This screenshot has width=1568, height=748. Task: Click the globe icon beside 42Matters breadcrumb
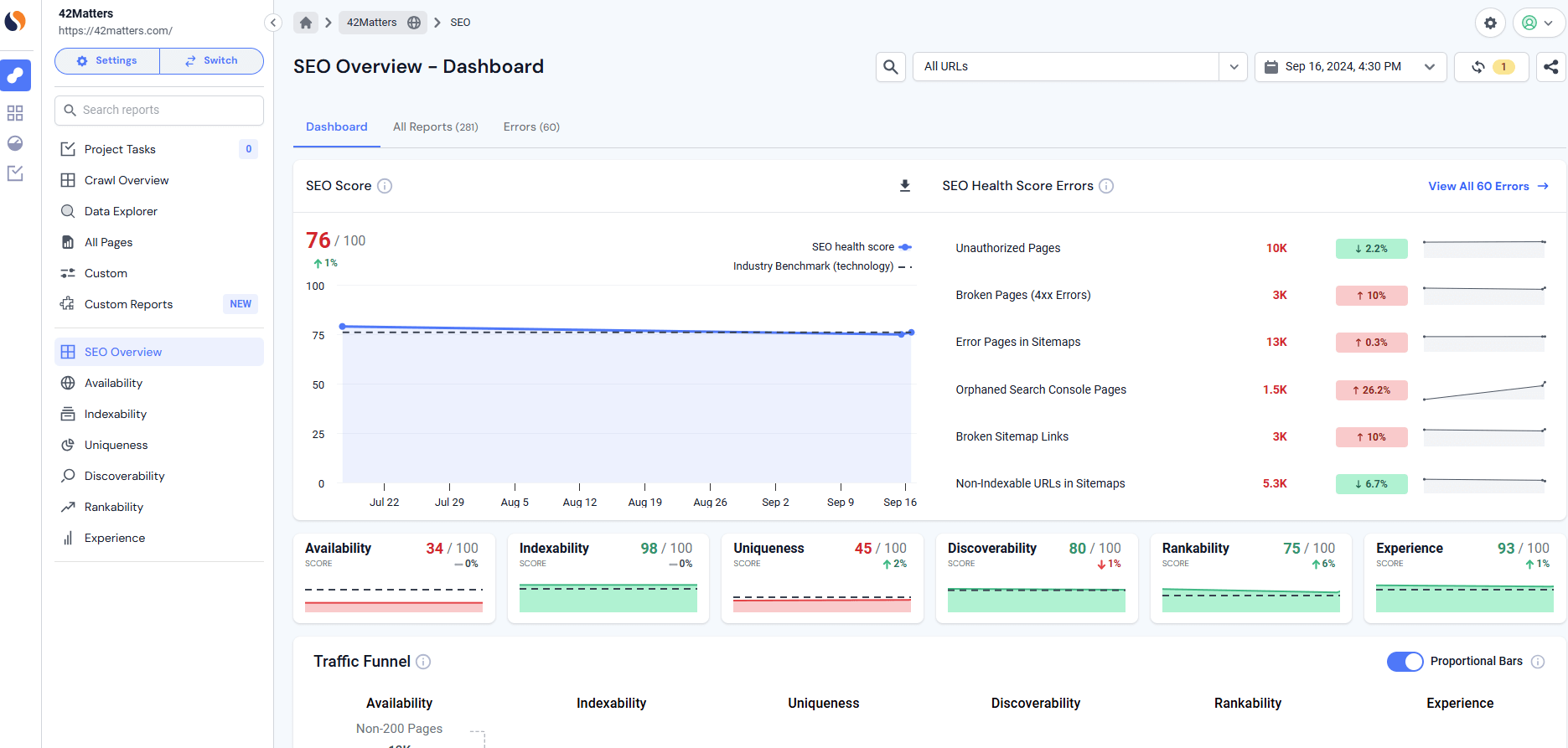coord(414,23)
